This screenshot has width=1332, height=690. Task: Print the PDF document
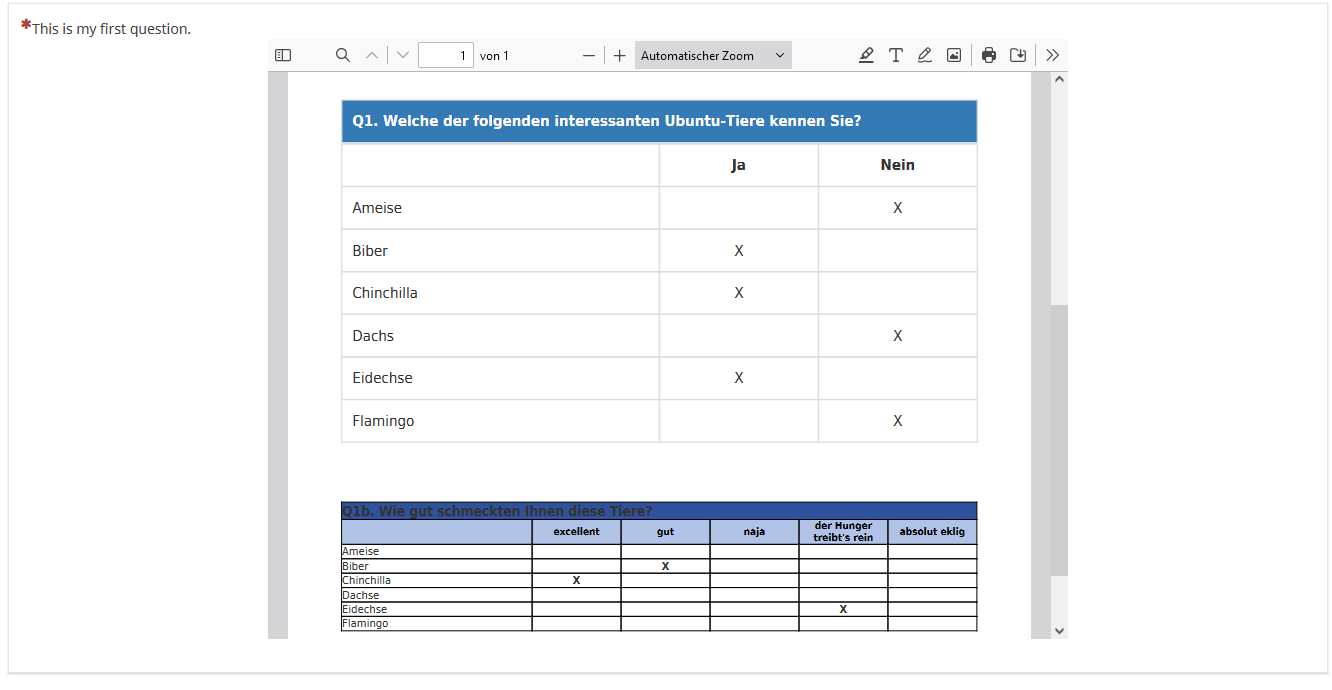pos(989,56)
